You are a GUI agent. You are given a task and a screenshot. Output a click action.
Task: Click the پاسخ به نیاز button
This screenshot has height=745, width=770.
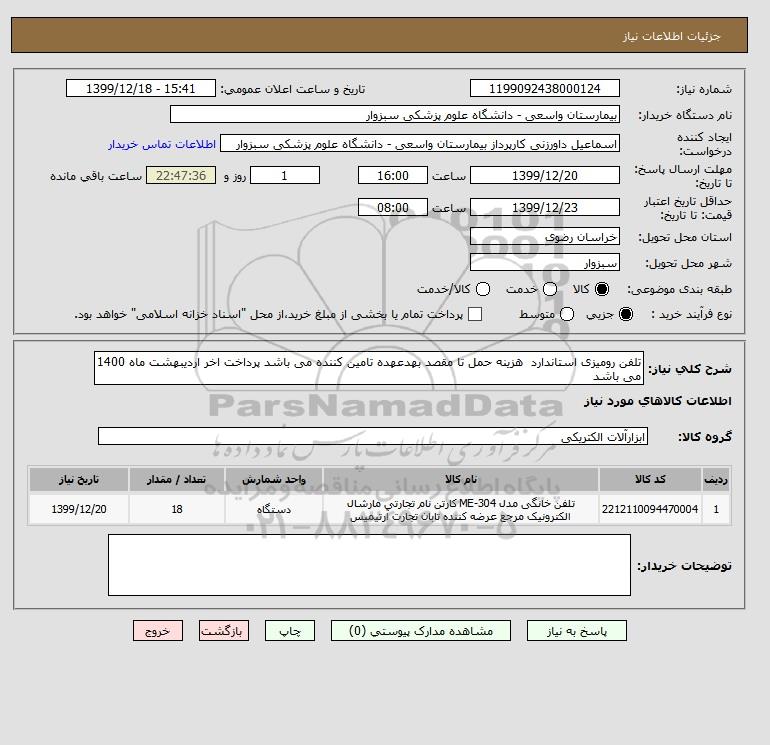pyautogui.click(x=577, y=631)
